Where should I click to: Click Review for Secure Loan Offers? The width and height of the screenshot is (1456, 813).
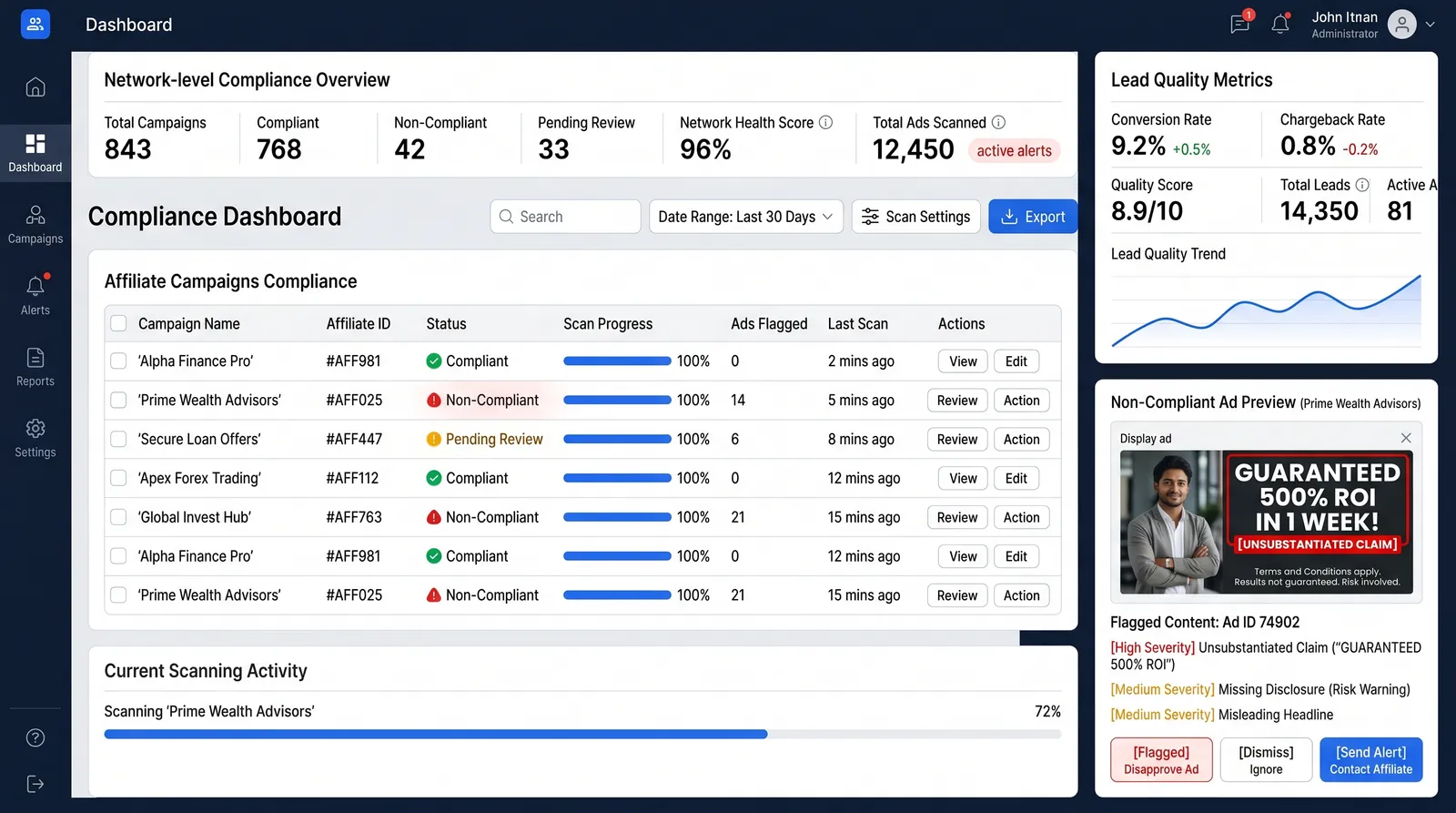click(x=957, y=439)
